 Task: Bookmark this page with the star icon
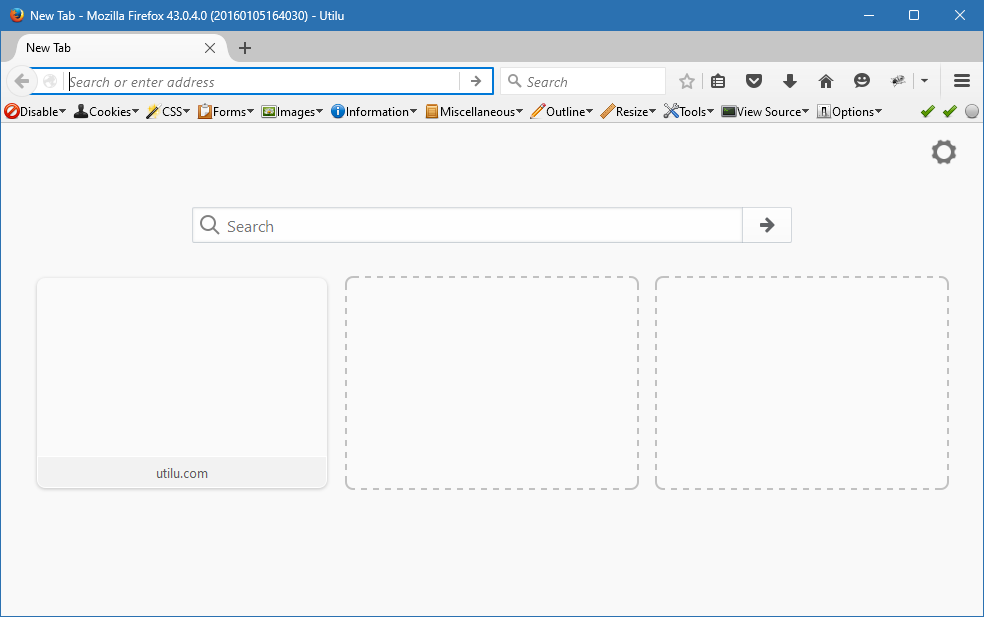687,81
